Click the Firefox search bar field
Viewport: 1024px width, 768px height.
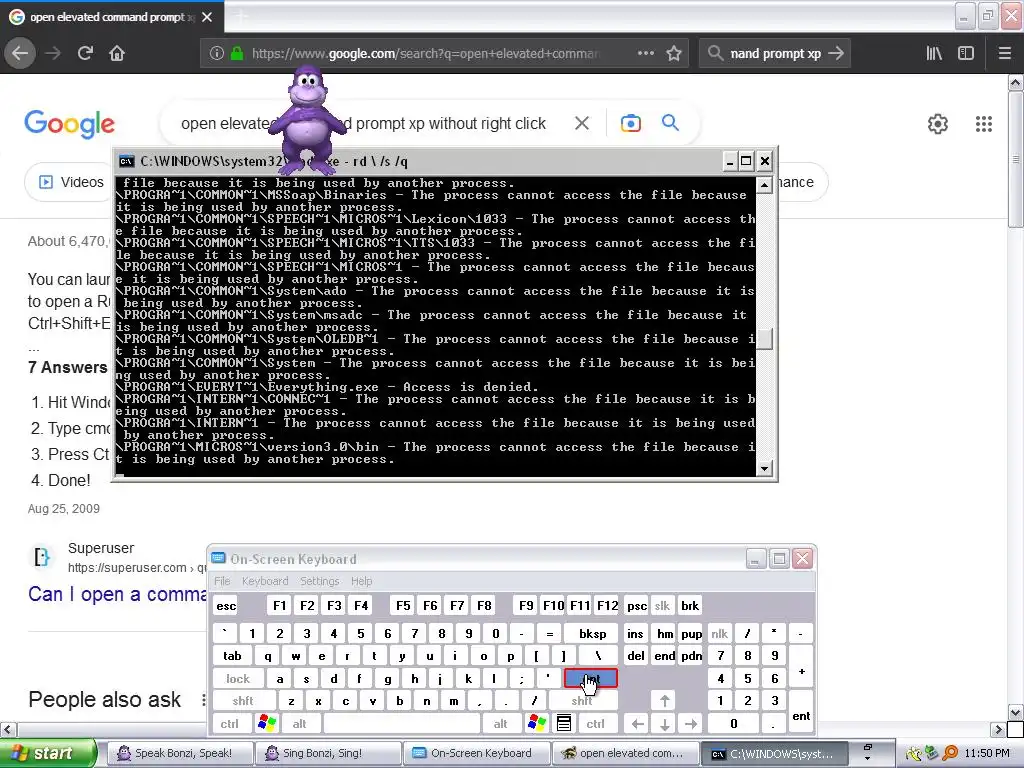pos(775,53)
